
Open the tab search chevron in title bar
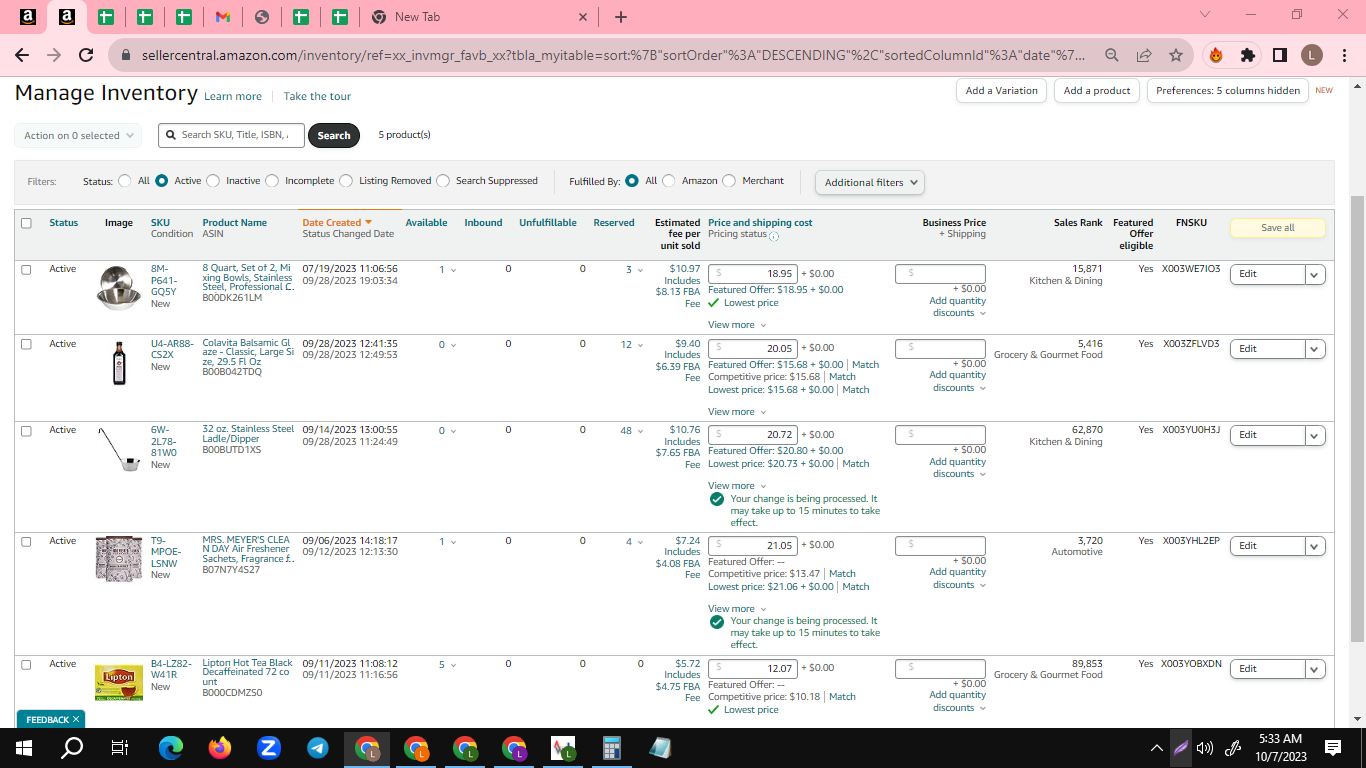click(x=1205, y=15)
